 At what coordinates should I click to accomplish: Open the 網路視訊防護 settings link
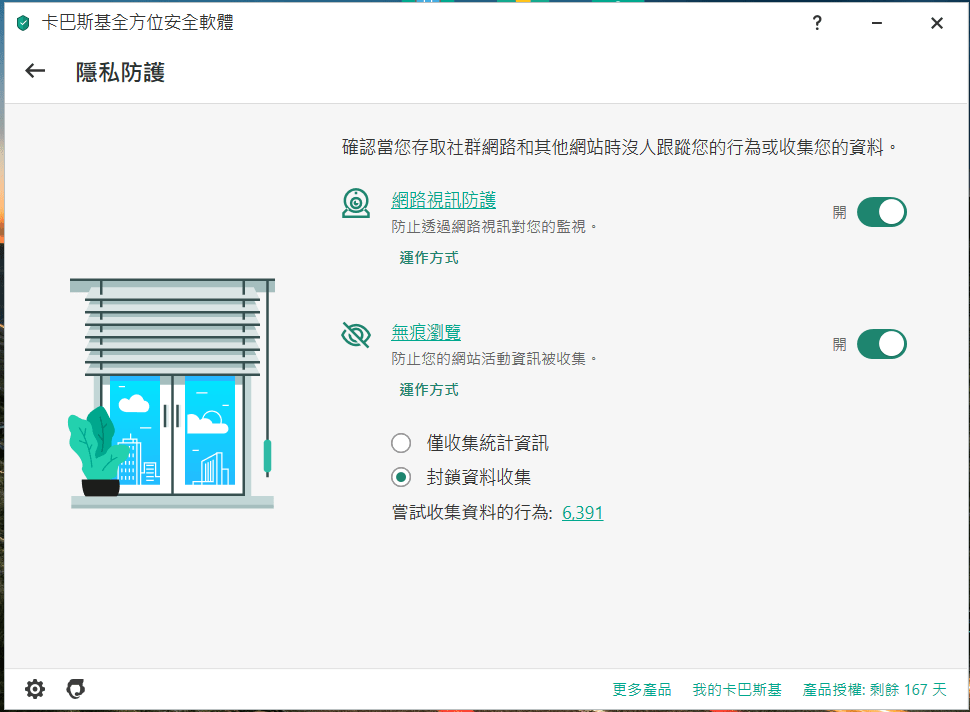443,200
